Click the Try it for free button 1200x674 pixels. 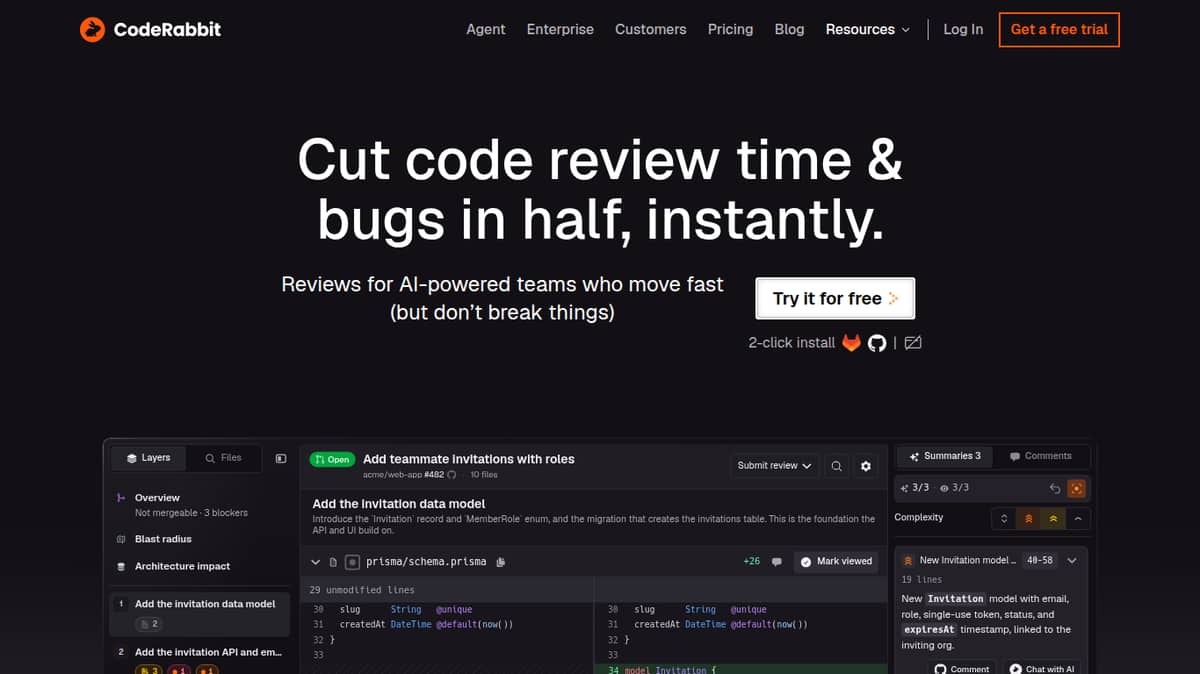835,298
